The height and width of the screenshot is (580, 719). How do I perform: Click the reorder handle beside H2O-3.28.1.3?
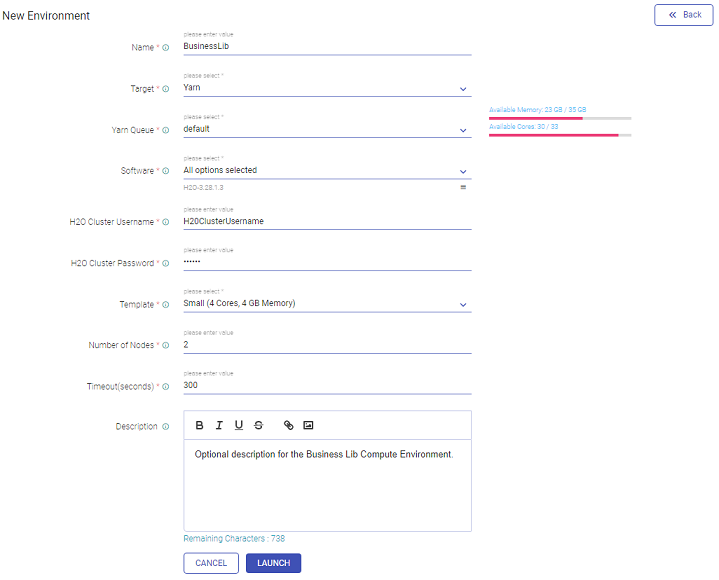pos(463,187)
